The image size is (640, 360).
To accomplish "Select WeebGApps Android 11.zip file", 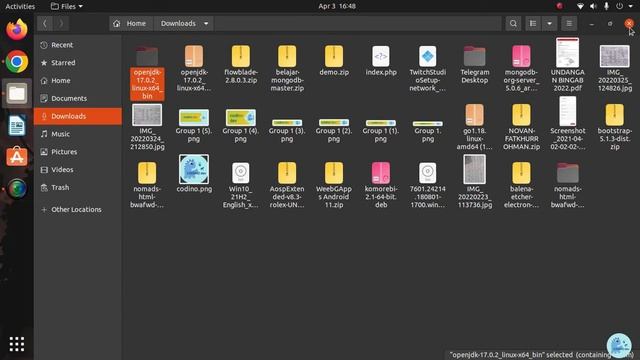I will point(334,185).
